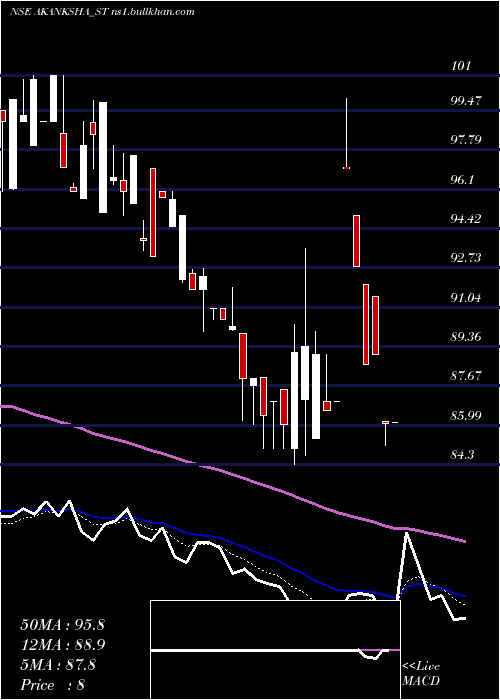
Task: Click the 96.1 price level label
Action: 463,180
